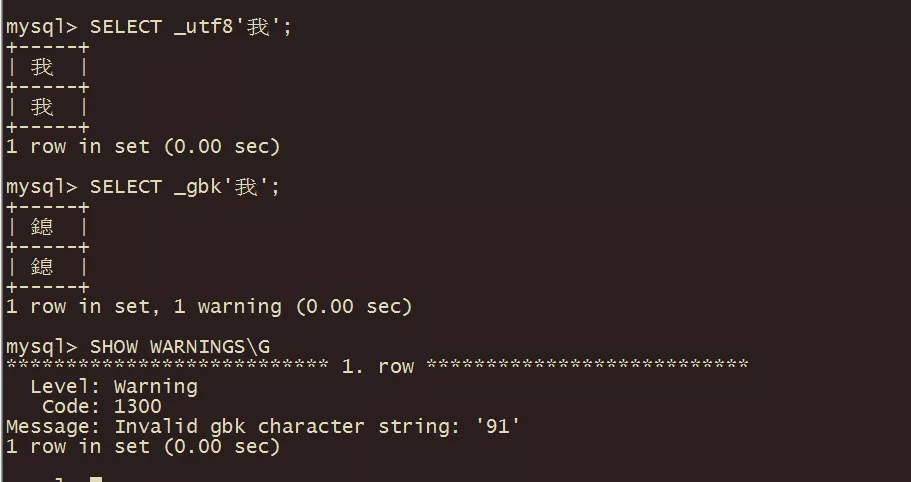The image size is (911, 482).
Task: Click the 鎴 data row in the second result table
Action: coord(43,267)
